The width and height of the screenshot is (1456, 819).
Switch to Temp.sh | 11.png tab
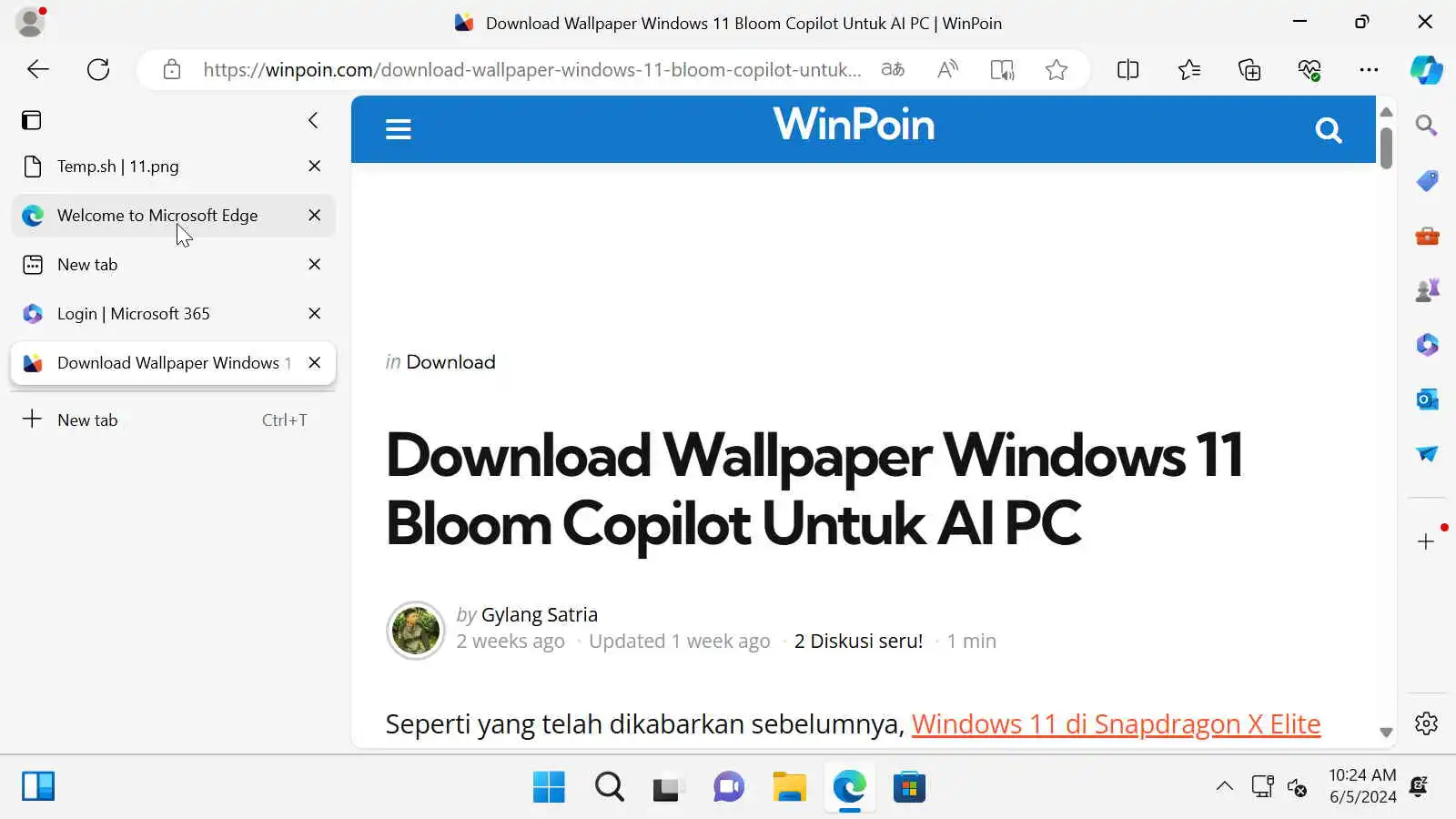pos(173,167)
